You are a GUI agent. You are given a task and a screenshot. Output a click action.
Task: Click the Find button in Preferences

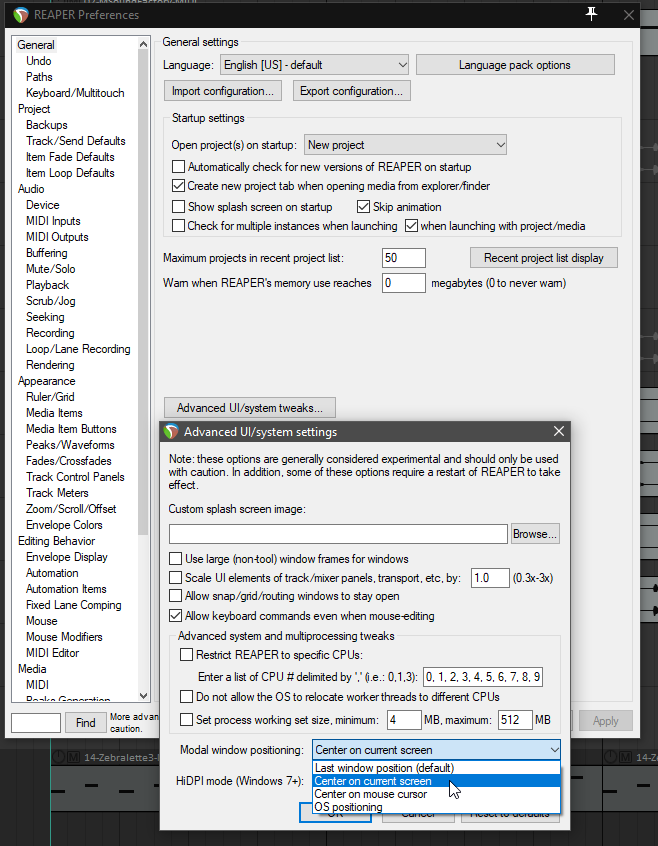pyautogui.click(x=85, y=722)
